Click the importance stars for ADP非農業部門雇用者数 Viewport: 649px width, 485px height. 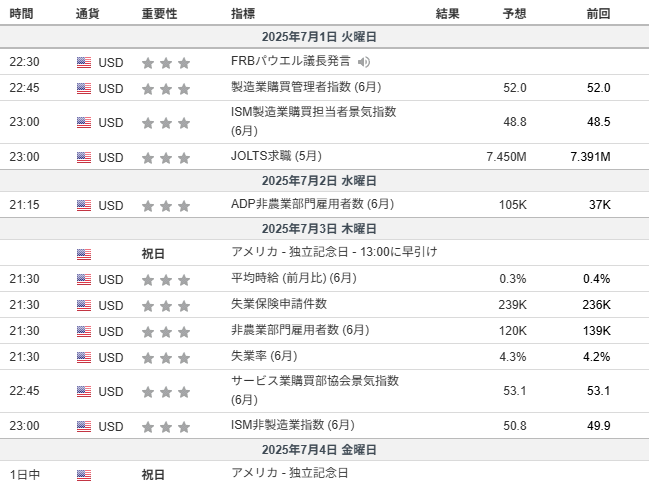pos(166,206)
